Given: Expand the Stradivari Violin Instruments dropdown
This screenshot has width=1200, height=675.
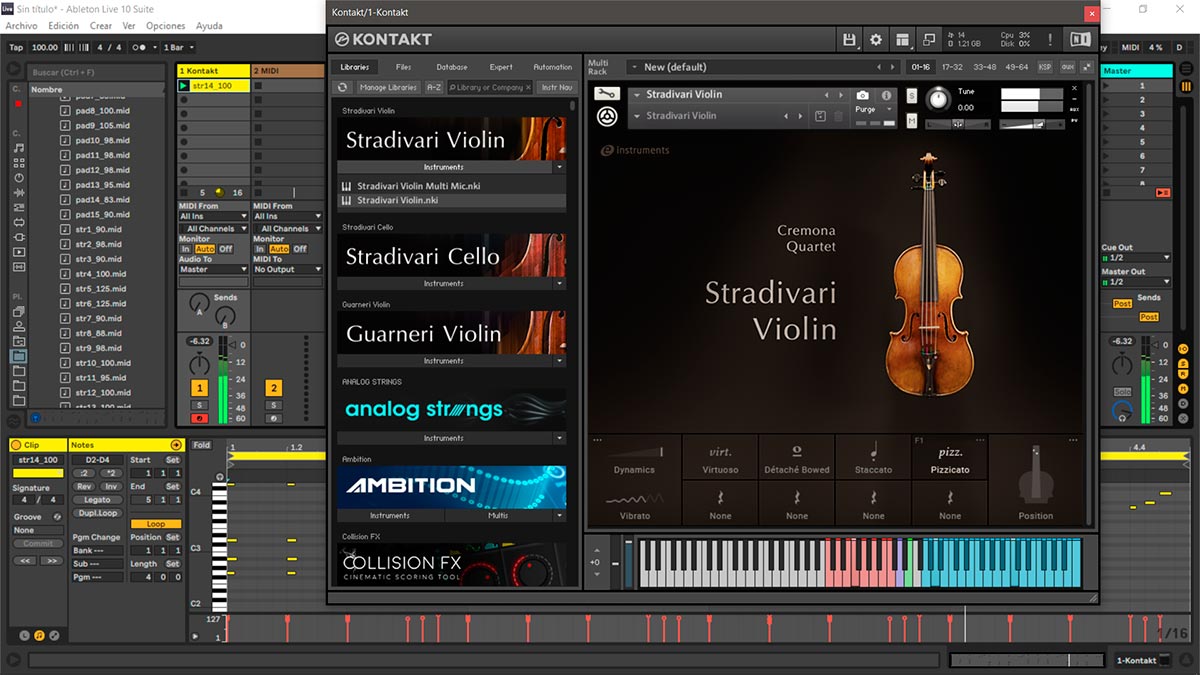Looking at the screenshot, I should (559, 167).
